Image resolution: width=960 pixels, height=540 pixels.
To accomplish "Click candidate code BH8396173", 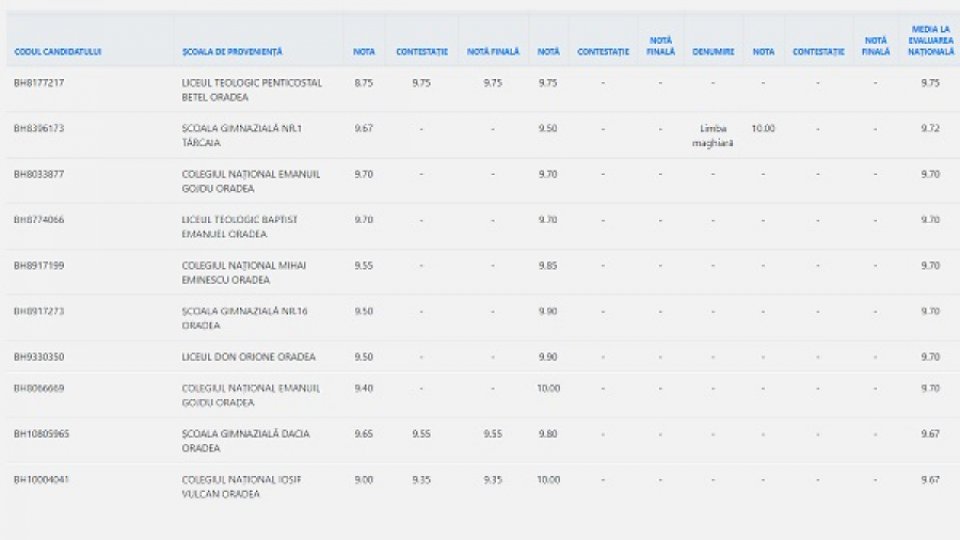I will tap(40, 128).
